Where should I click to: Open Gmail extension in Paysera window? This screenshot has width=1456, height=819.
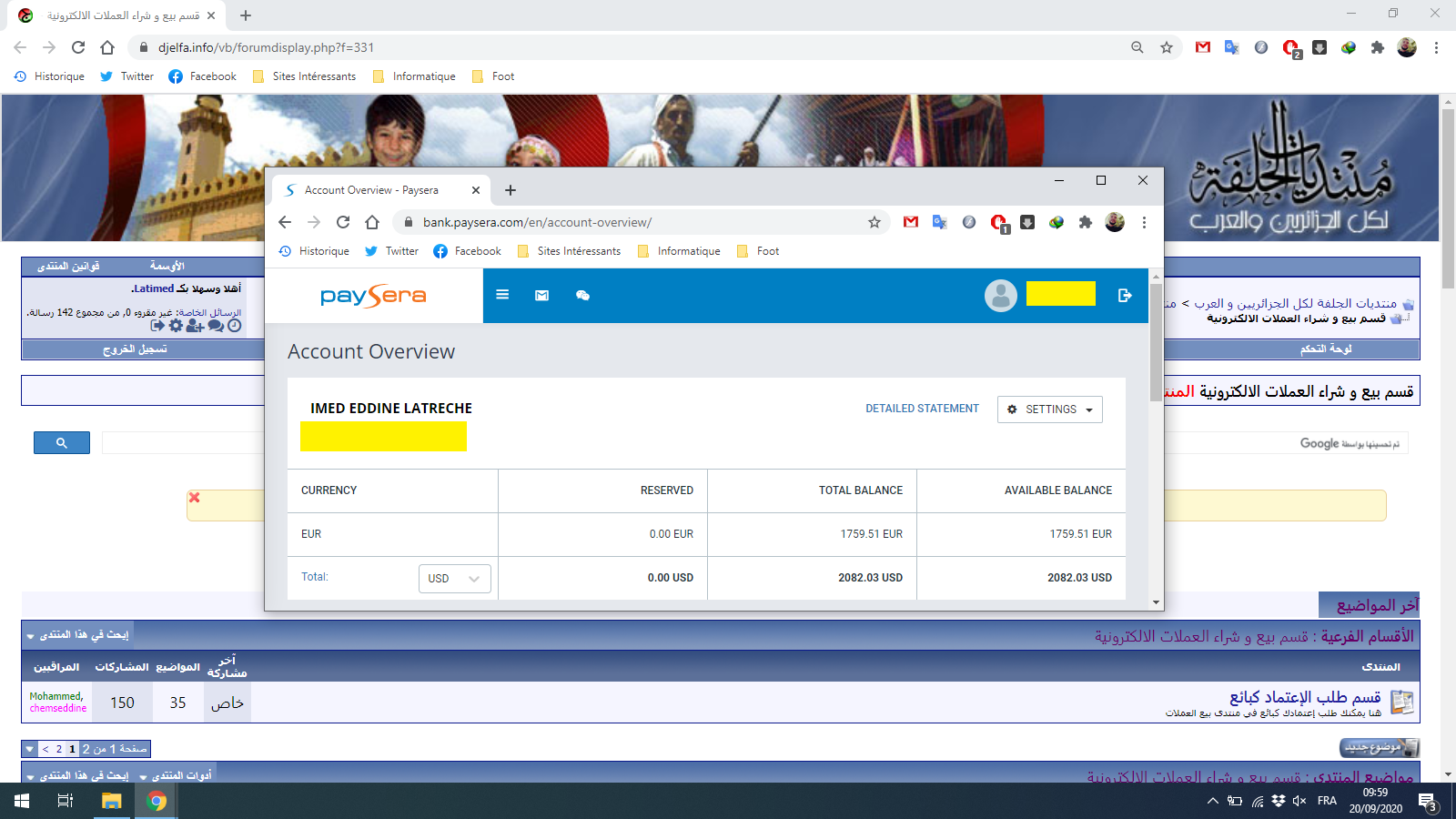911,222
